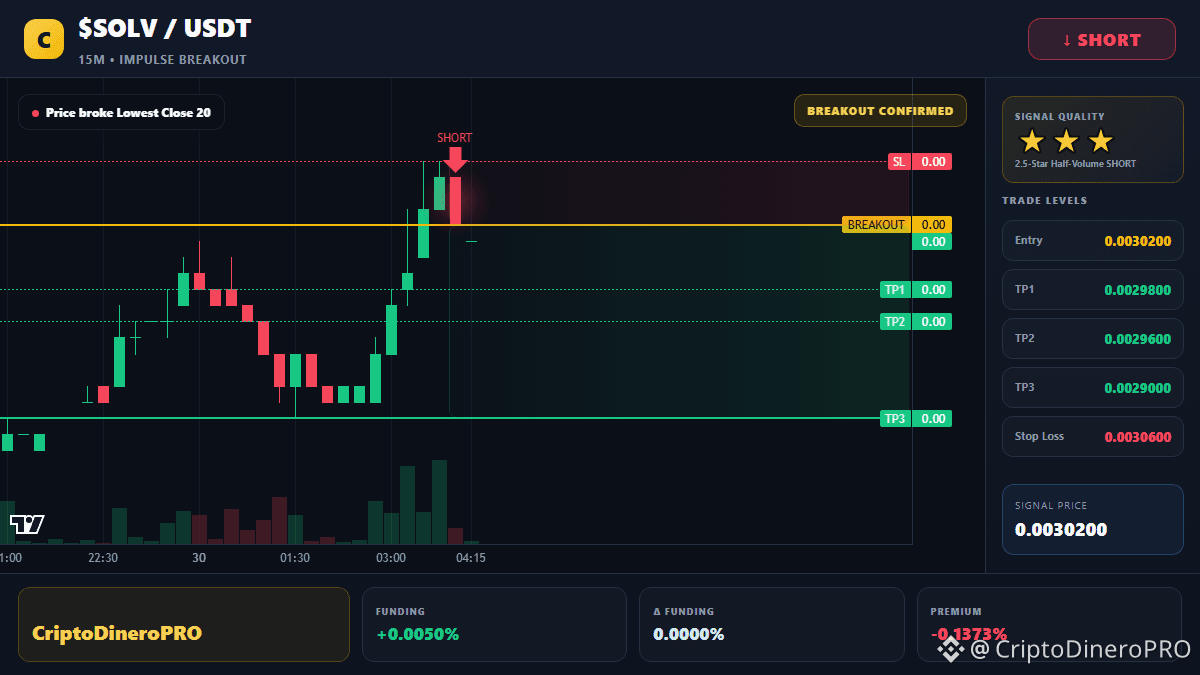Click the 04:15 time axis label
Screen dimensions: 1200x675
point(471,558)
